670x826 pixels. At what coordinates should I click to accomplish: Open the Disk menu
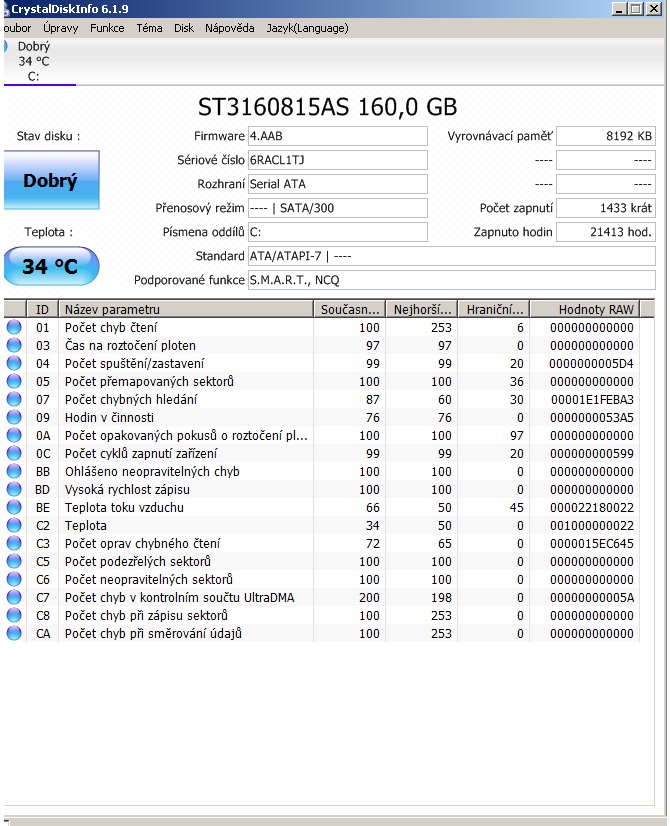point(184,28)
